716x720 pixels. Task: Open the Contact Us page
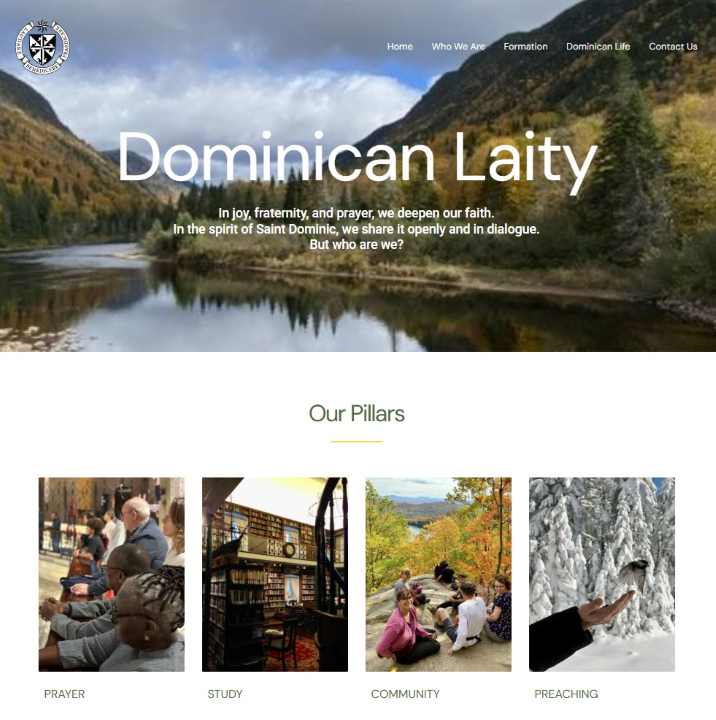tap(673, 46)
